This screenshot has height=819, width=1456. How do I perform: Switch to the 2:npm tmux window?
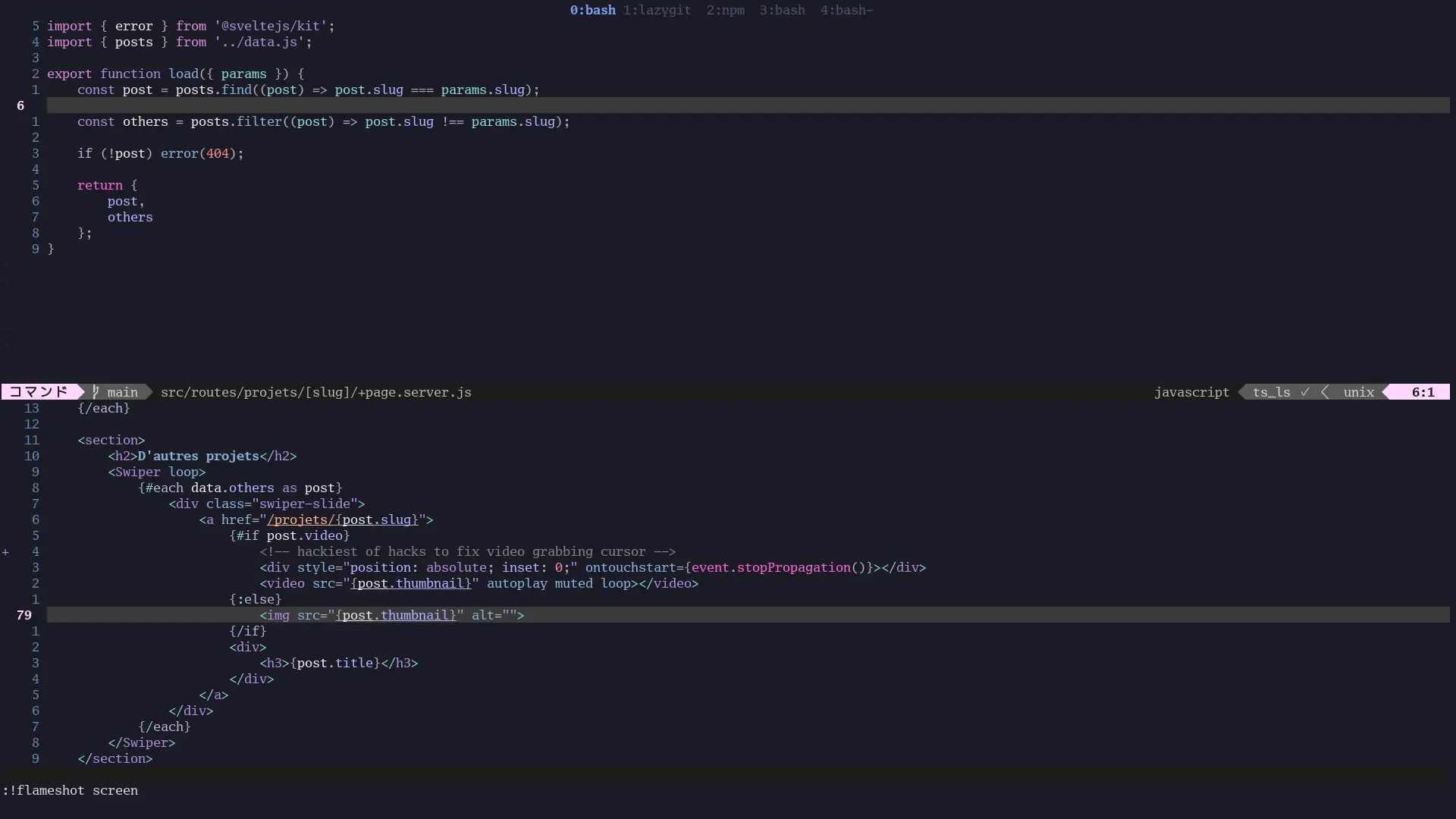pos(725,10)
